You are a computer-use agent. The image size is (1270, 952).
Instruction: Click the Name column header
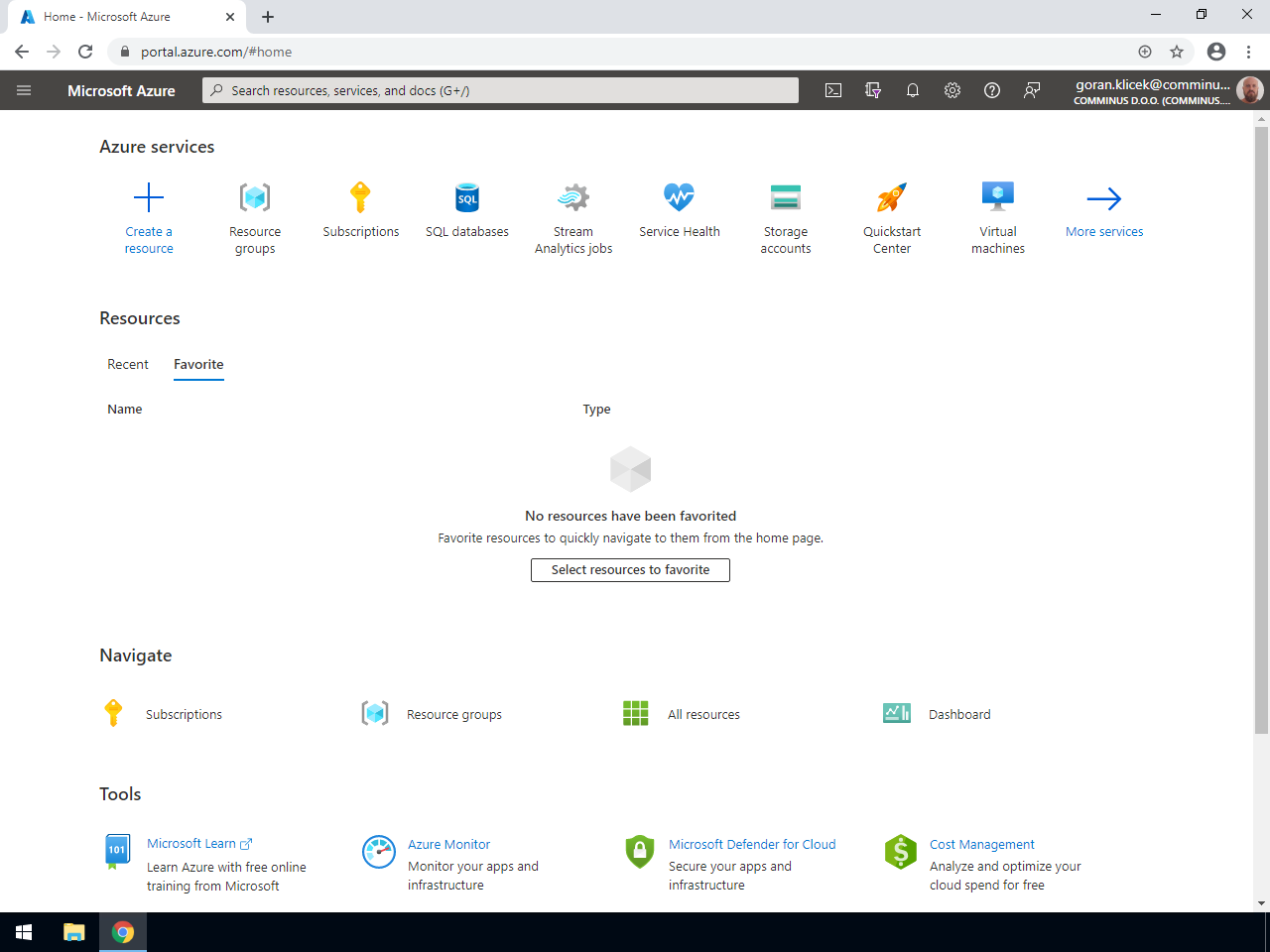[125, 409]
